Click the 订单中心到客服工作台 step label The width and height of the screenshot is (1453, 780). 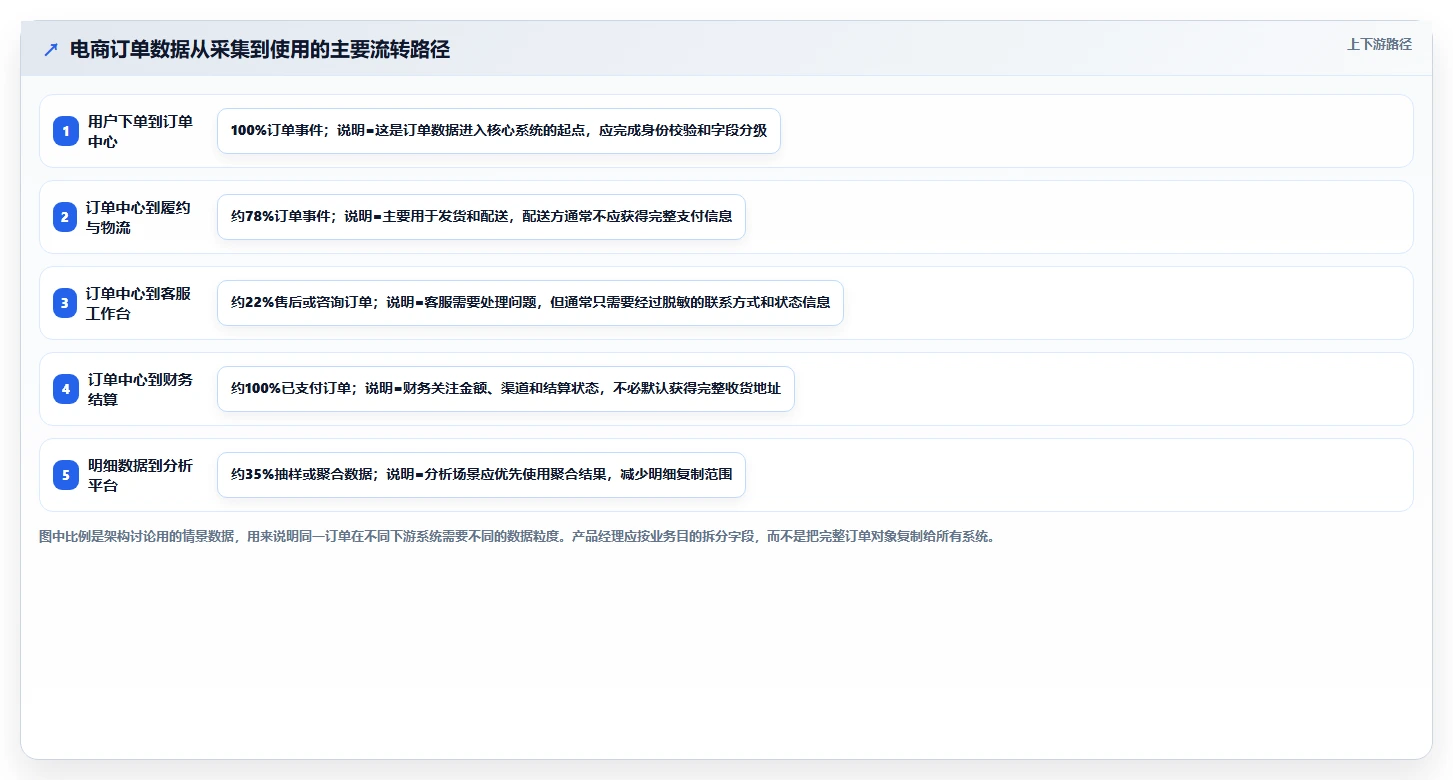(138, 303)
